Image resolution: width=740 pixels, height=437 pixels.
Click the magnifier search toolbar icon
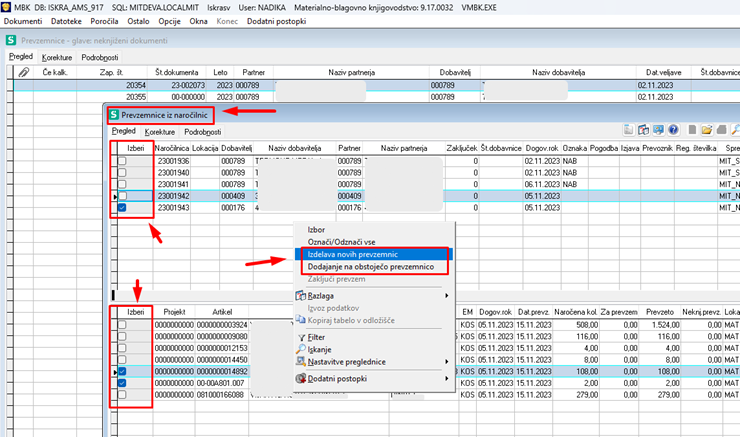tap(735, 129)
